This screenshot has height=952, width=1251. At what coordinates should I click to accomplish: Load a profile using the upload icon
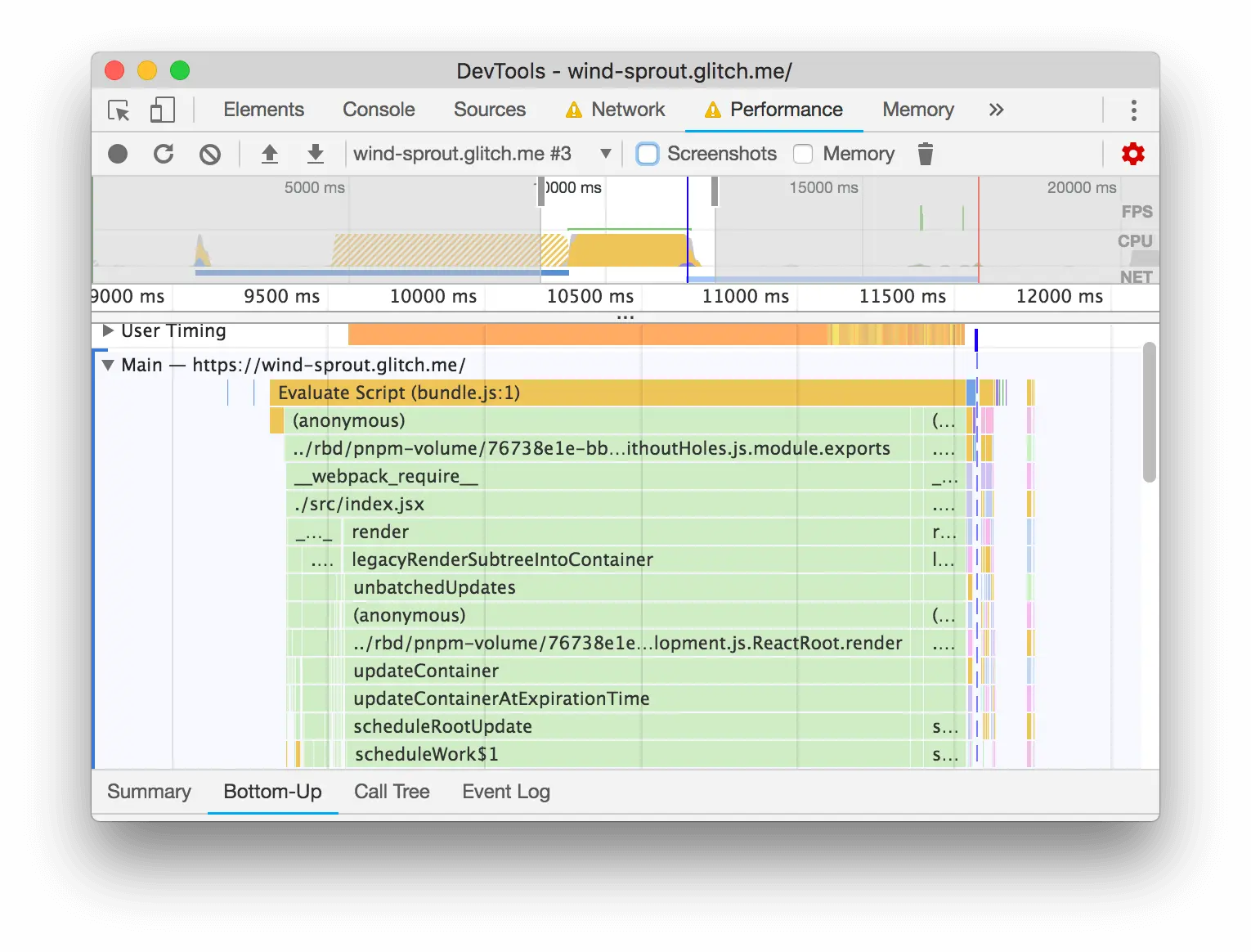(270, 154)
